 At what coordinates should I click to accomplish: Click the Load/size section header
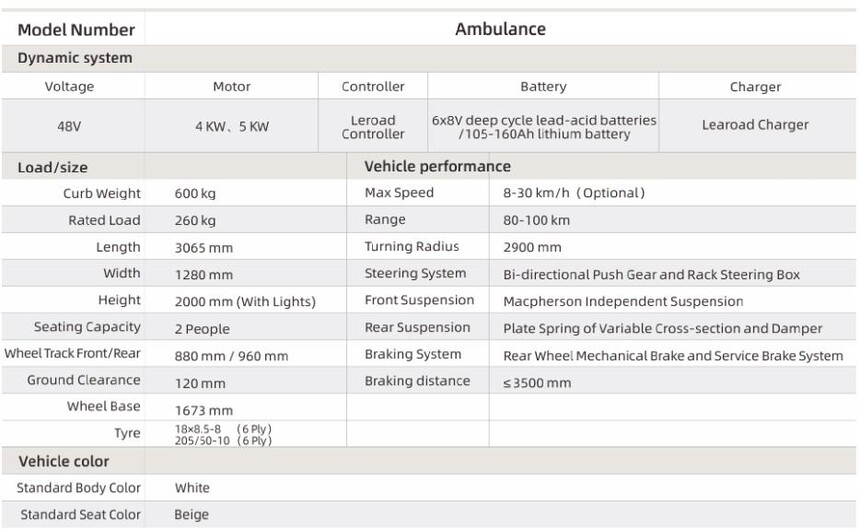point(53,167)
